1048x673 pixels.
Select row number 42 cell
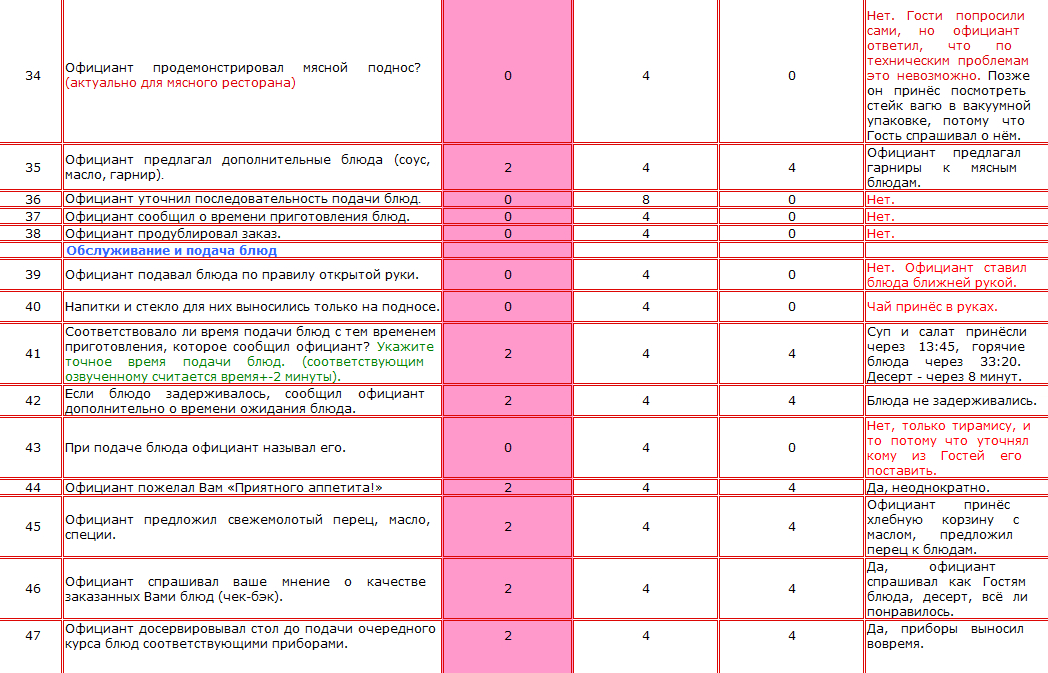click(x=33, y=400)
